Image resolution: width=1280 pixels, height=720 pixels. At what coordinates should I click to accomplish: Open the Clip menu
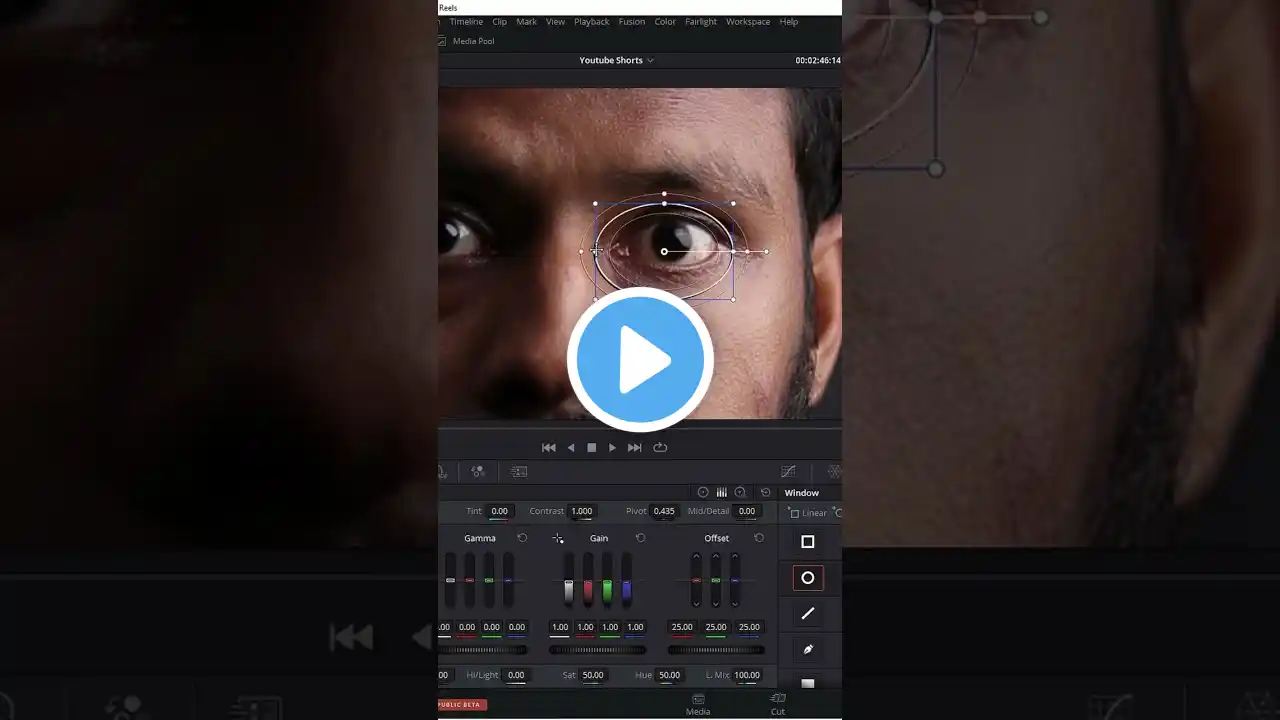[x=499, y=22]
